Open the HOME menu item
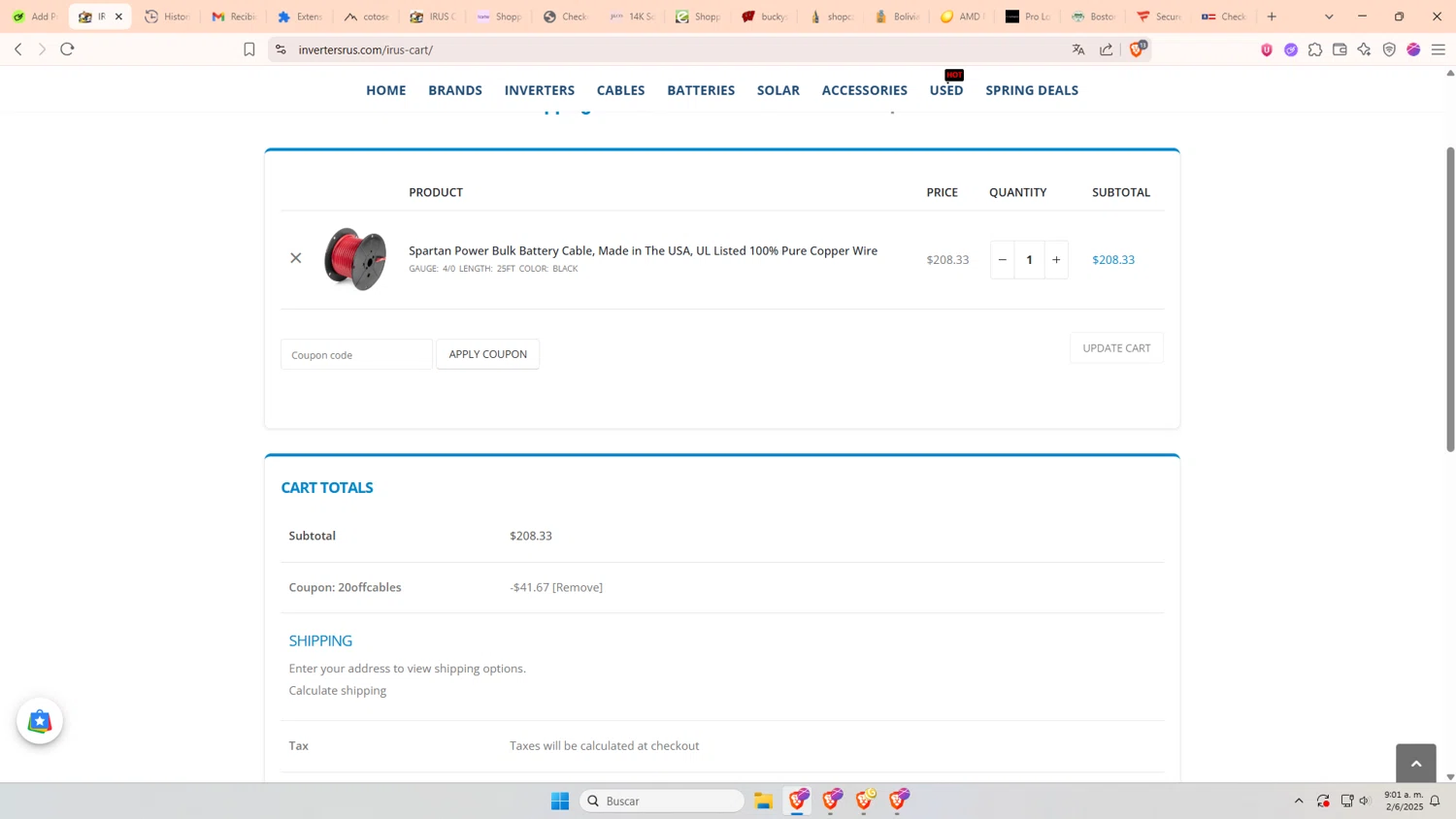Image resolution: width=1456 pixels, height=819 pixels. pyautogui.click(x=386, y=90)
